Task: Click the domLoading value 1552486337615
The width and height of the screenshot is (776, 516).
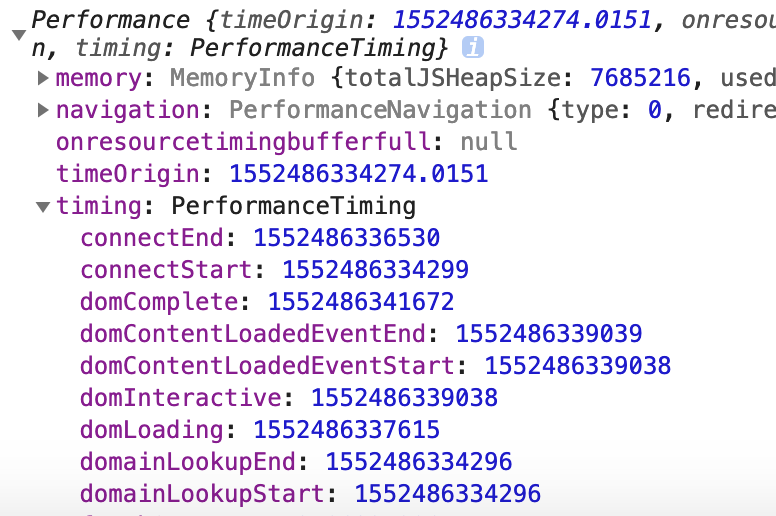Action: [x=346, y=430]
